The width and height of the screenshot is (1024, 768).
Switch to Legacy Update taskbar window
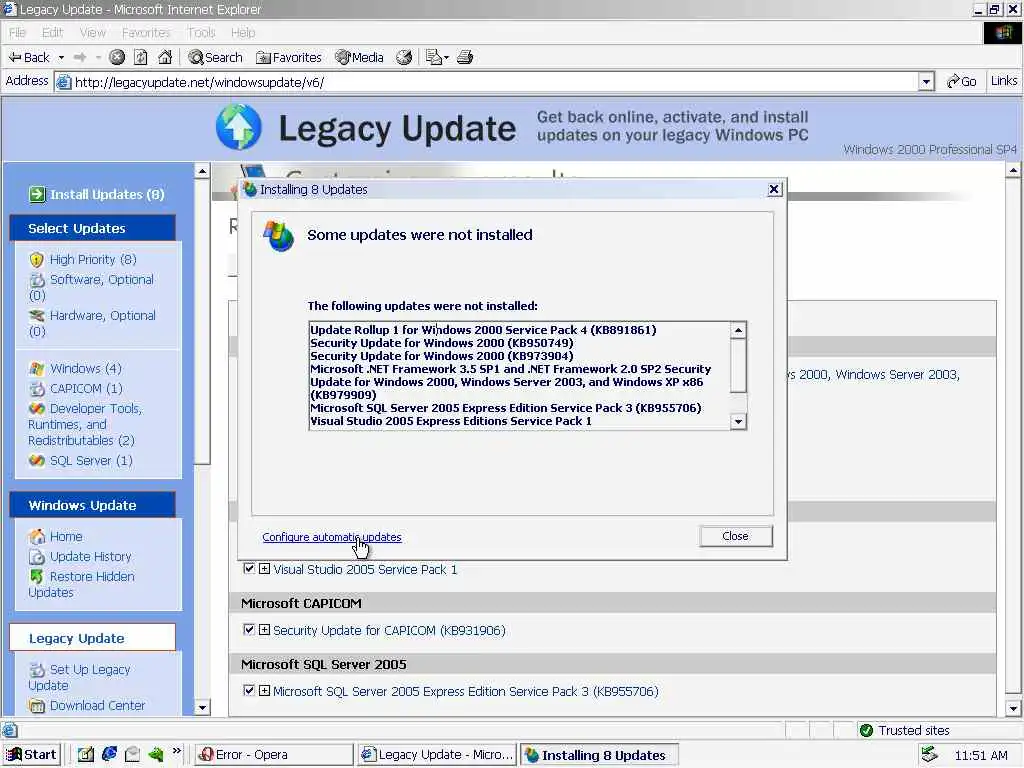point(438,755)
